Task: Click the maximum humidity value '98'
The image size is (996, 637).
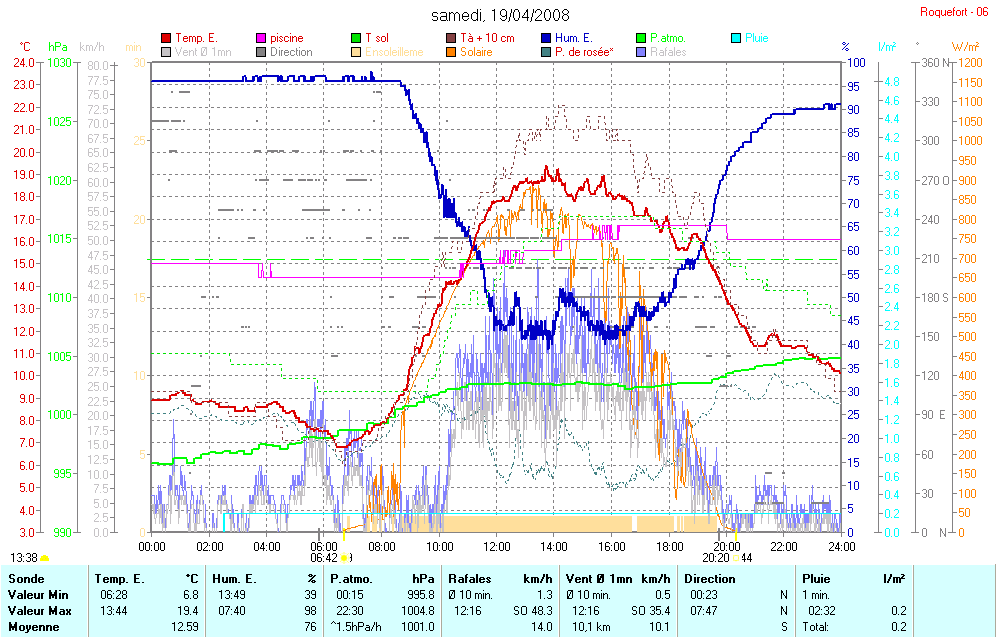Action: click(x=311, y=611)
